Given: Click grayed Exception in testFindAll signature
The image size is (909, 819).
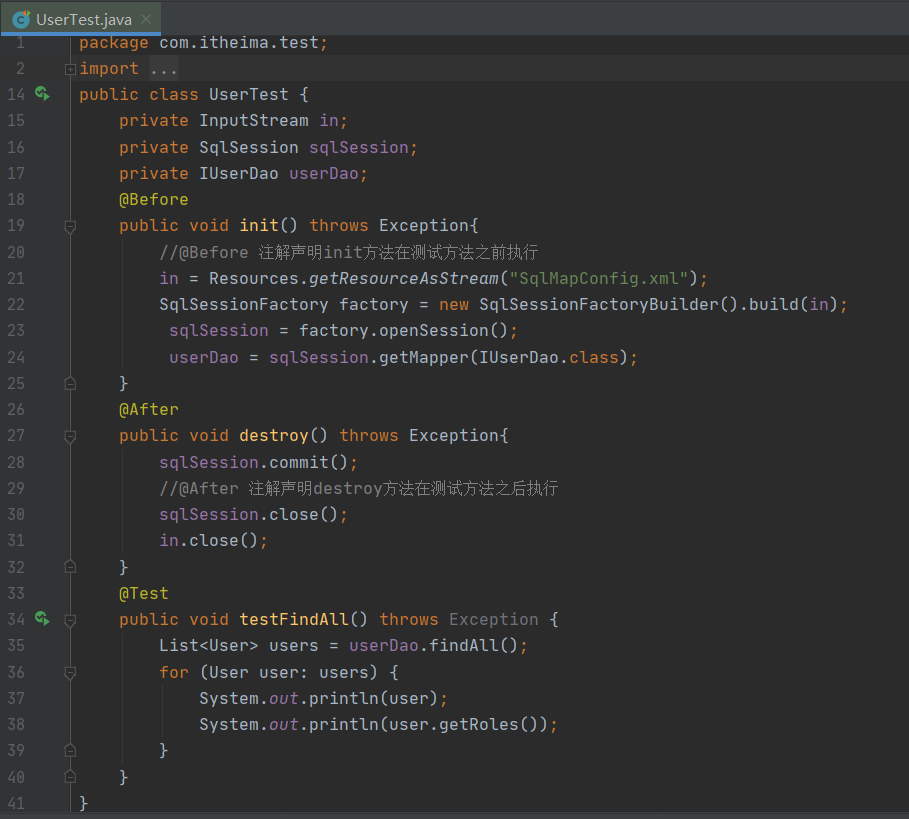Looking at the screenshot, I should coord(493,620).
